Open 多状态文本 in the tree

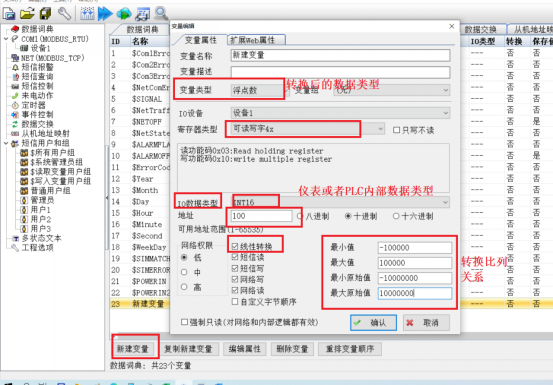tap(41, 238)
